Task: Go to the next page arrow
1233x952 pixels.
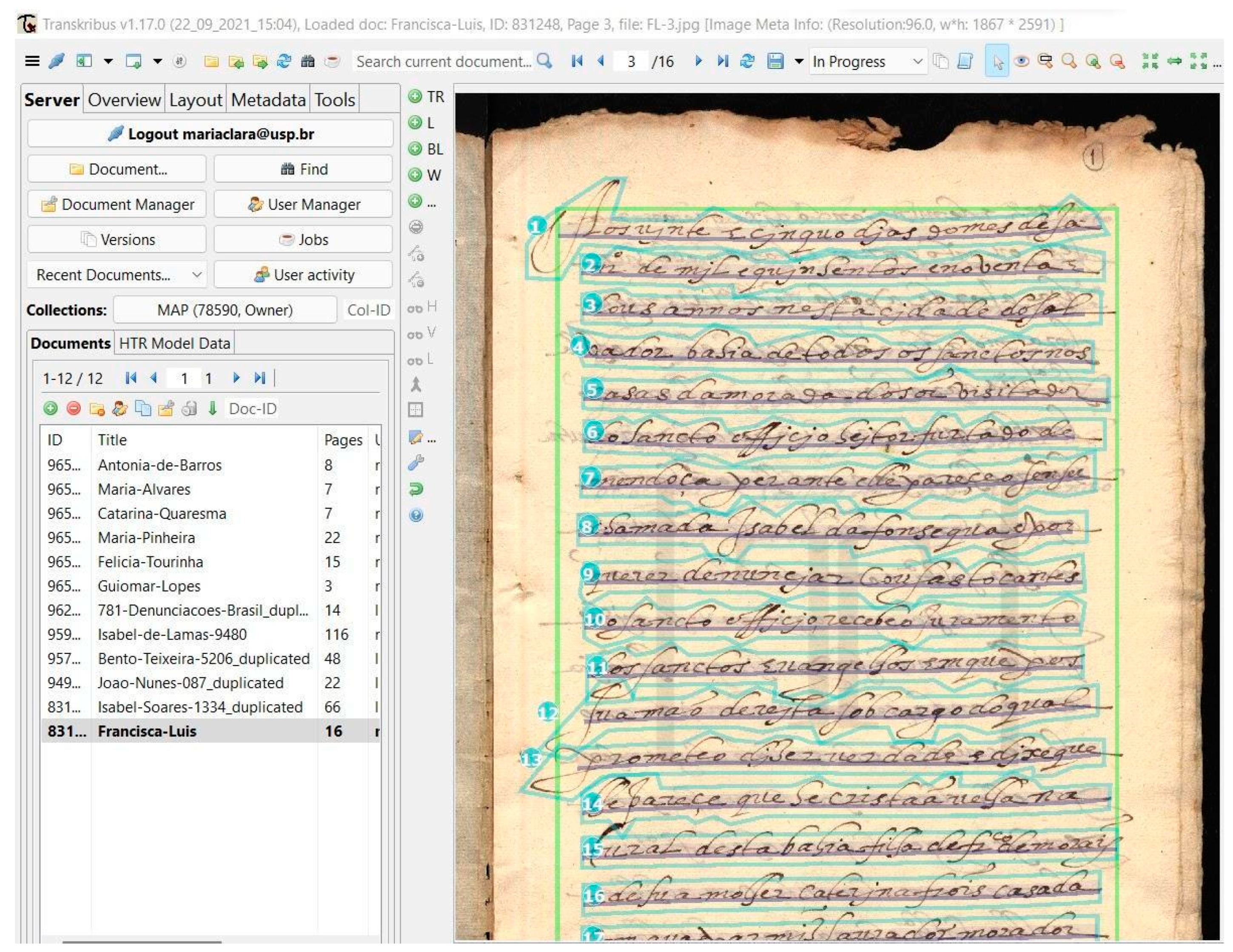Action: coord(698,61)
